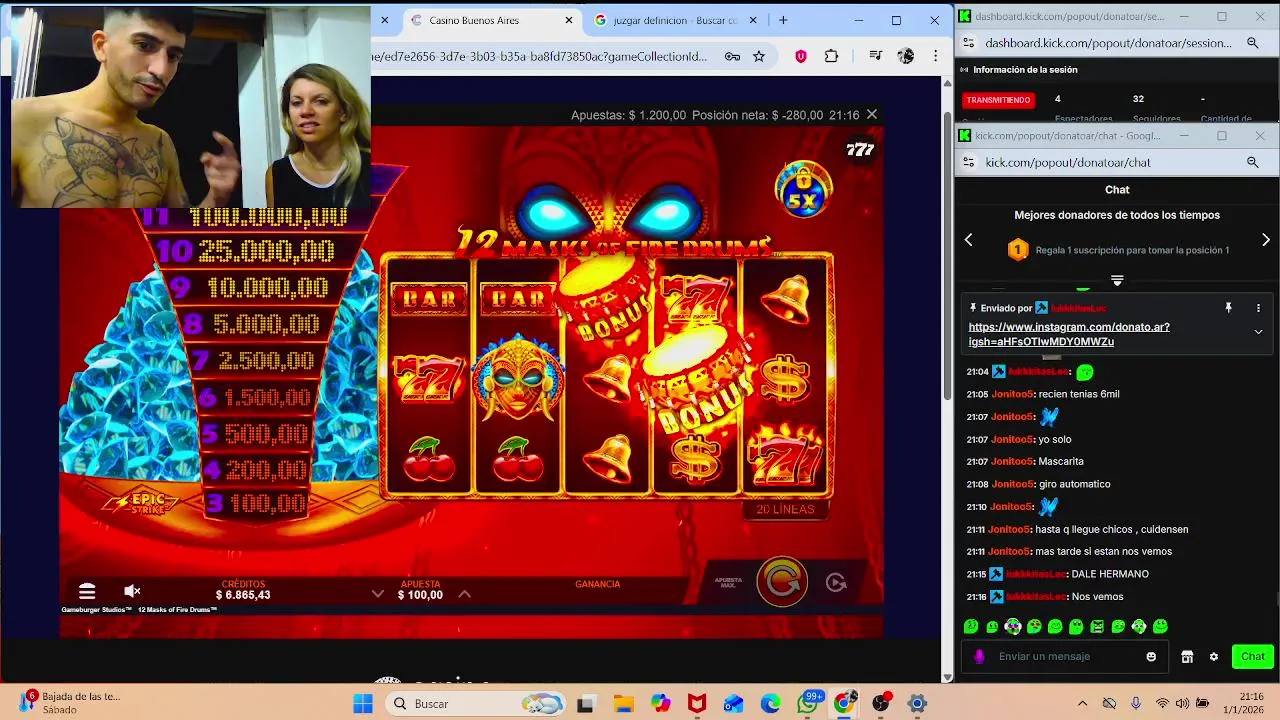Open the saved password key icon
This screenshot has height=720, width=1280.
pyautogui.click(x=732, y=56)
